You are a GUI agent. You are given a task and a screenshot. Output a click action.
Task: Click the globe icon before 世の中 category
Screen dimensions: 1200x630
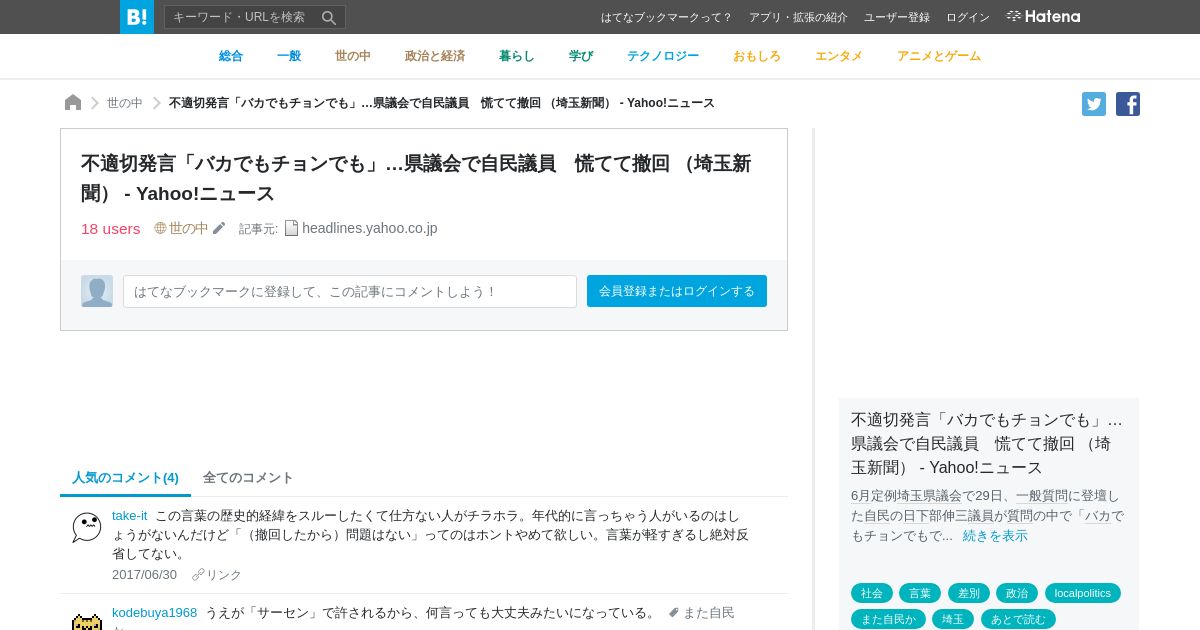tap(160, 228)
